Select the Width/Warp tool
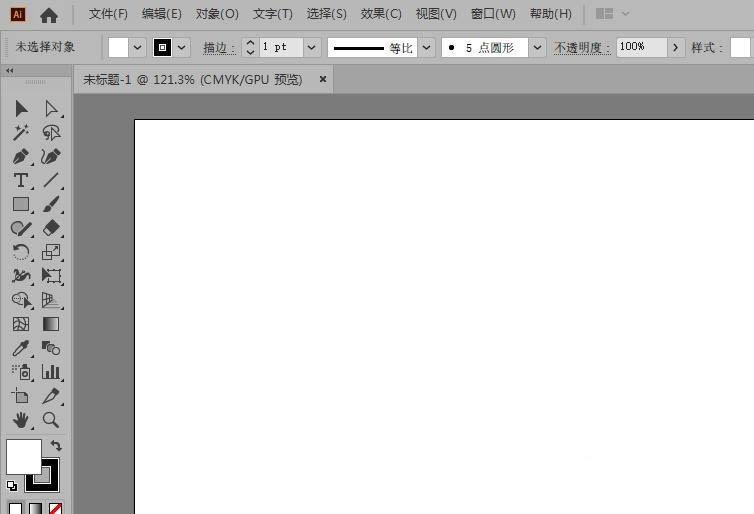 point(21,276)
